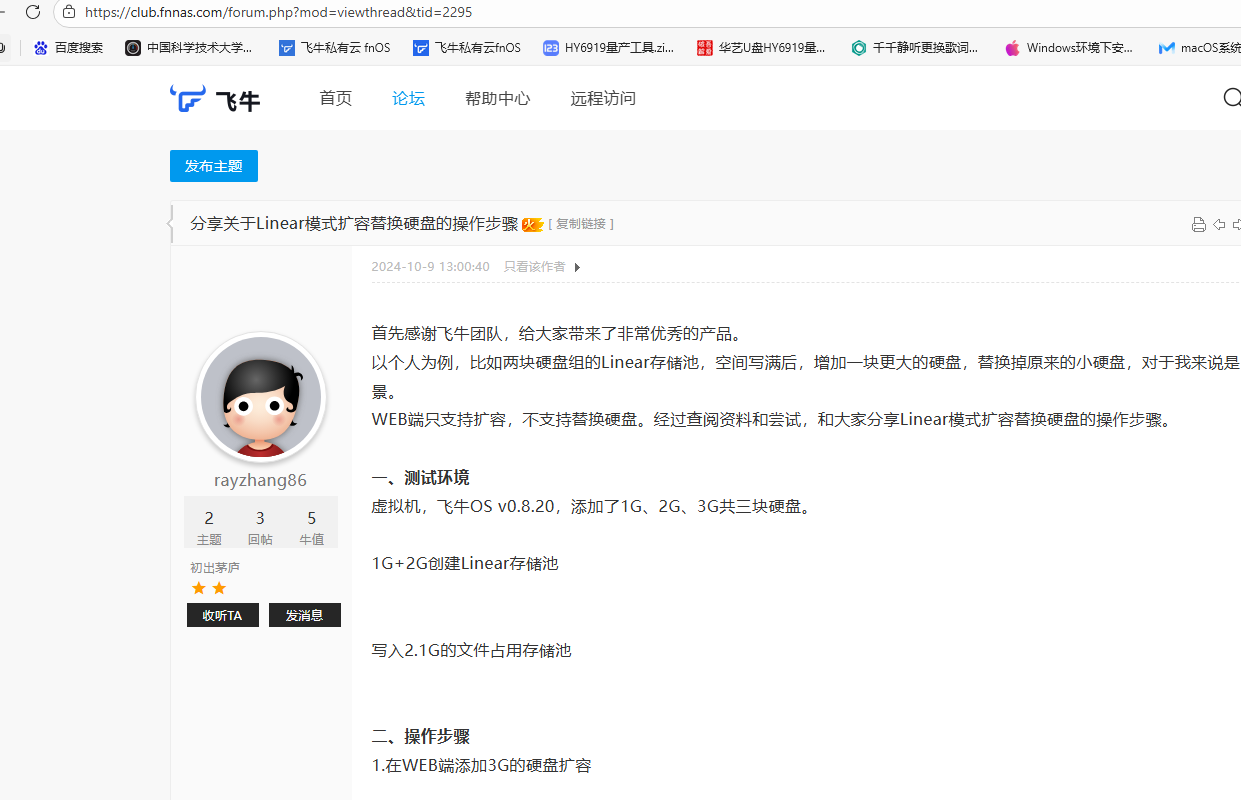This screenshot has height=800, width=1241.
Task: Toggle the 只看该作者 filter
Action: tap(533, 266)
